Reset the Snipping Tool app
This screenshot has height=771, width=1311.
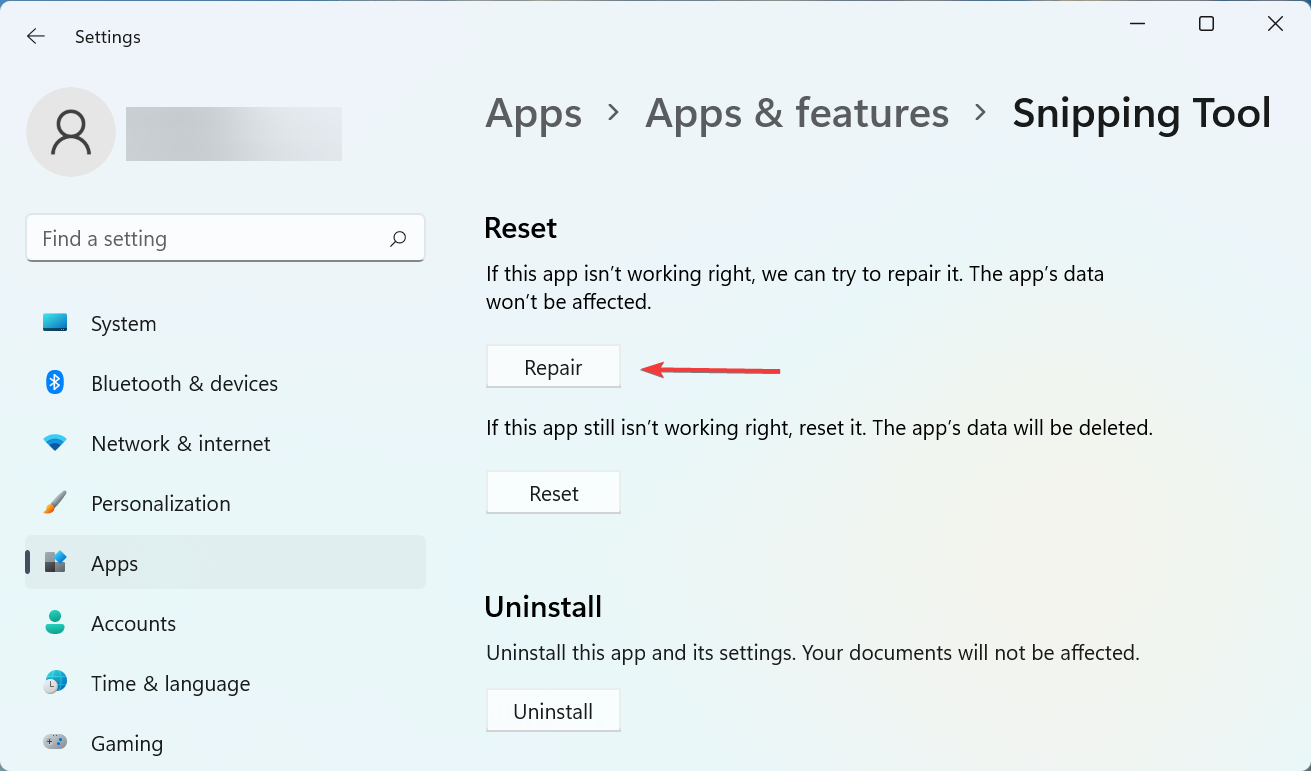(553, 492)
